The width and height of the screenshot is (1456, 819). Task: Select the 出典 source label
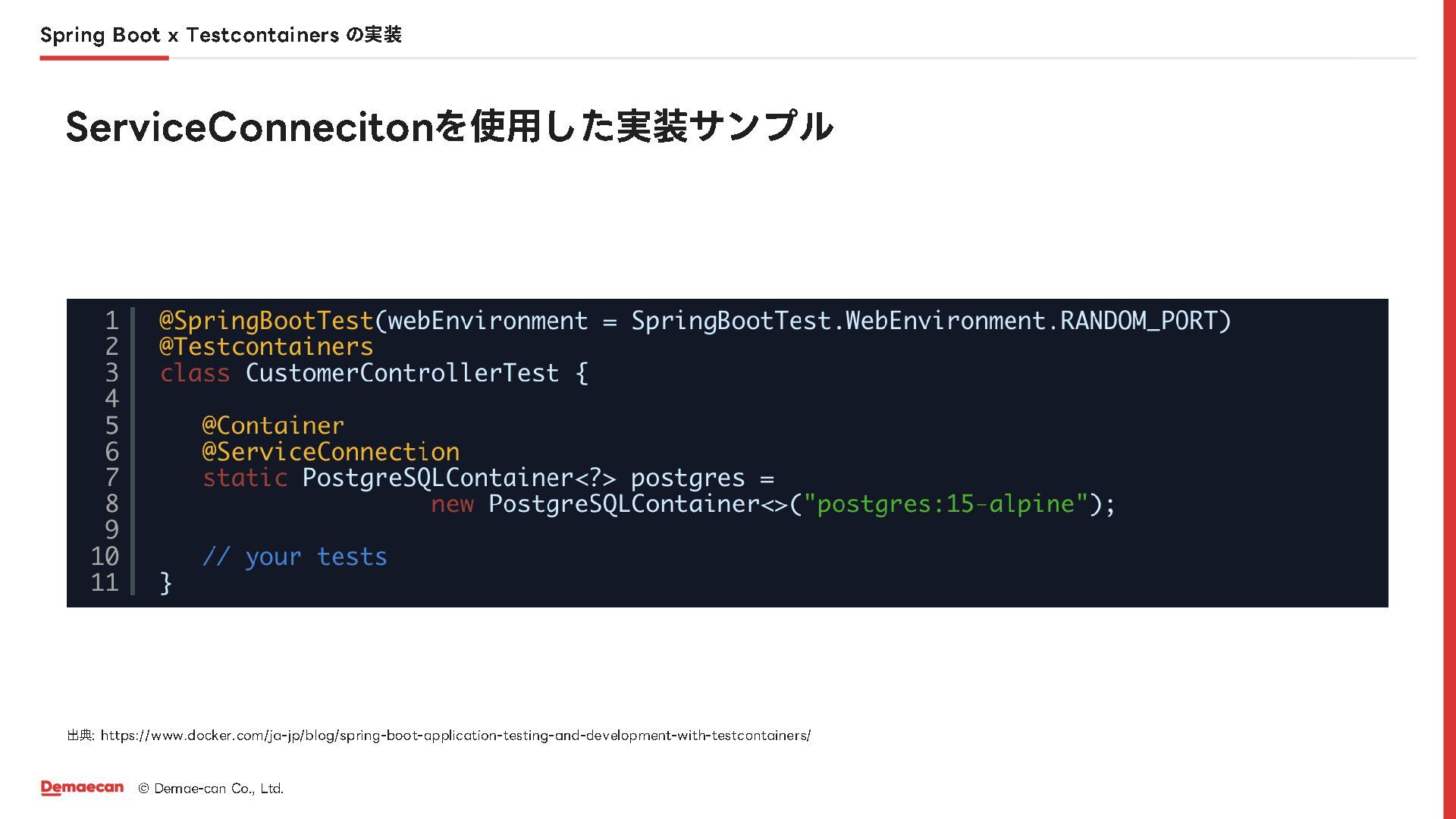80,736
